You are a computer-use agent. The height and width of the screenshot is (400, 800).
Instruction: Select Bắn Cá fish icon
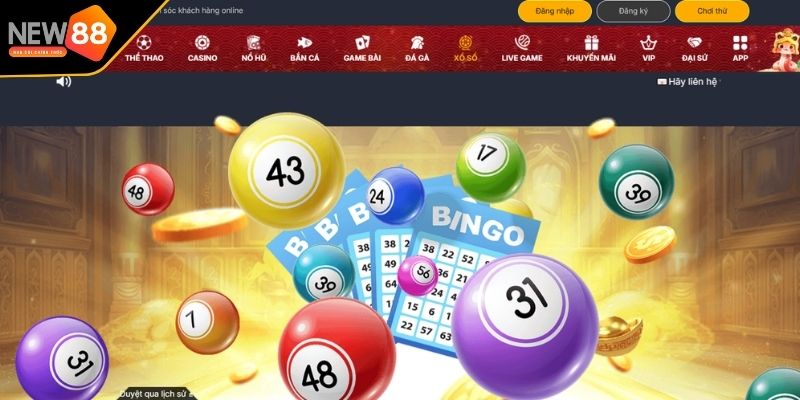305,42
